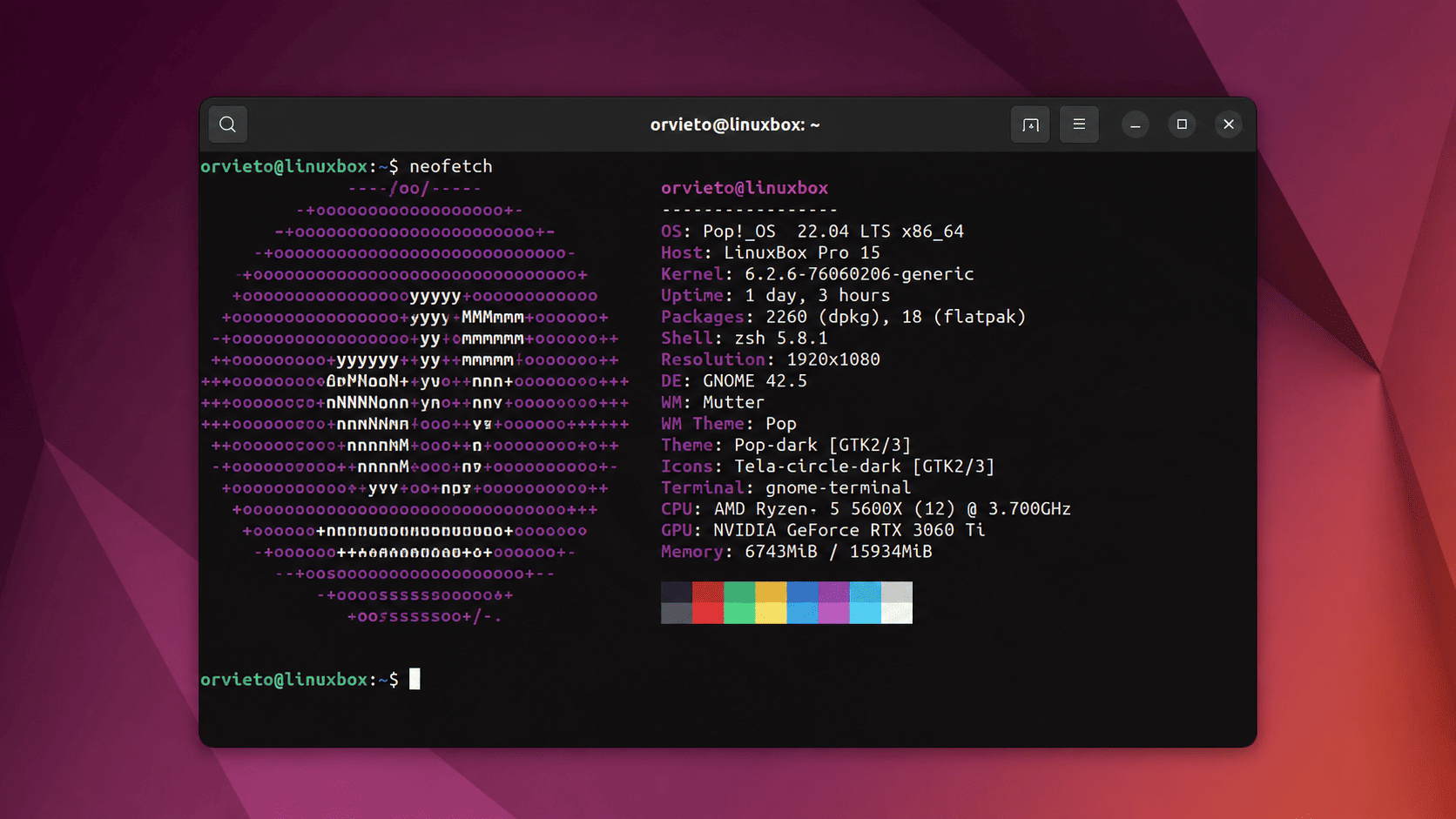Viewport: 1456px width, 819px height.
Task: Click the typed 'neofetch' command
Action: point(451,166)
